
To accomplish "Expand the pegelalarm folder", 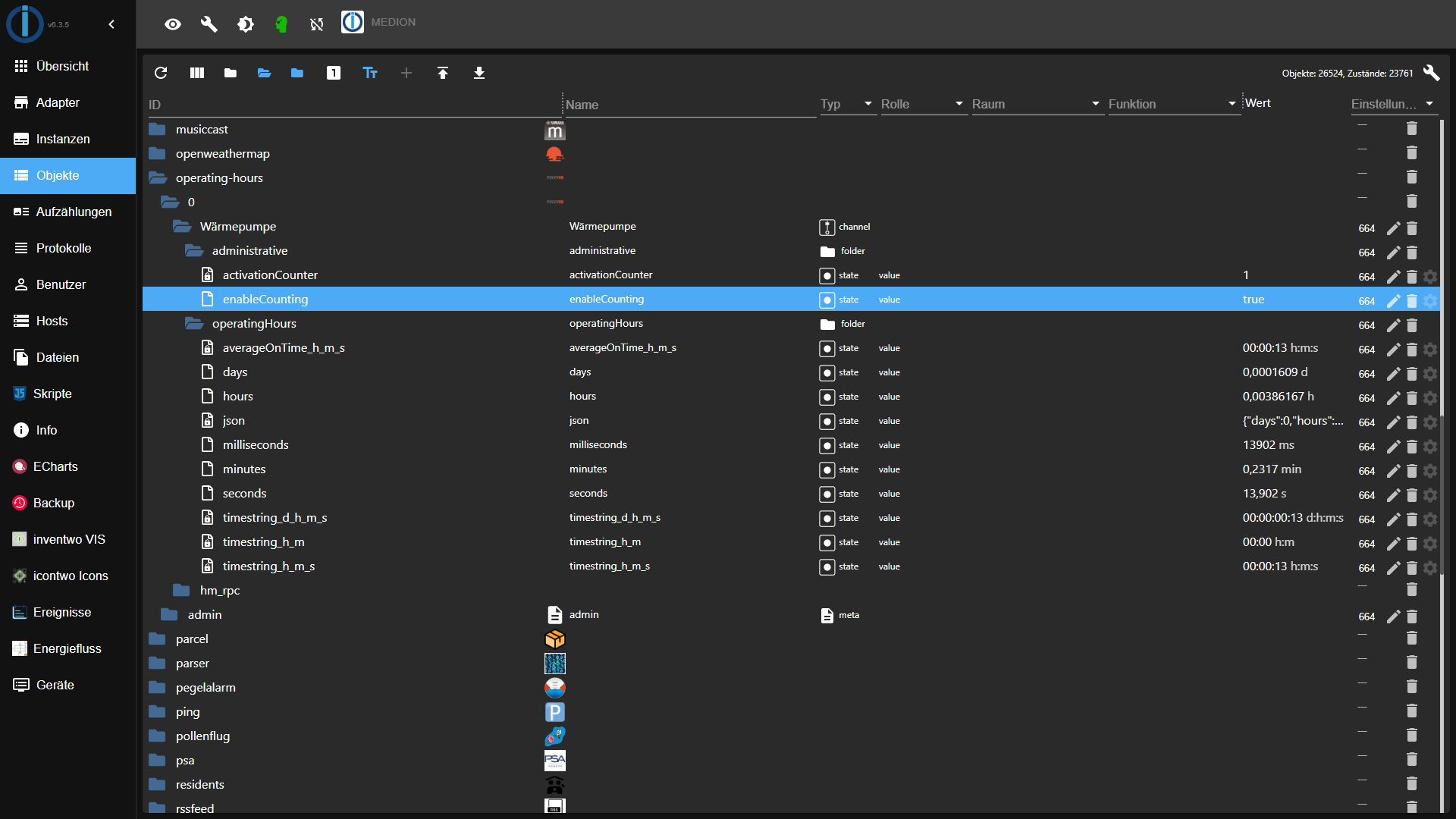I will pos(157,687).
